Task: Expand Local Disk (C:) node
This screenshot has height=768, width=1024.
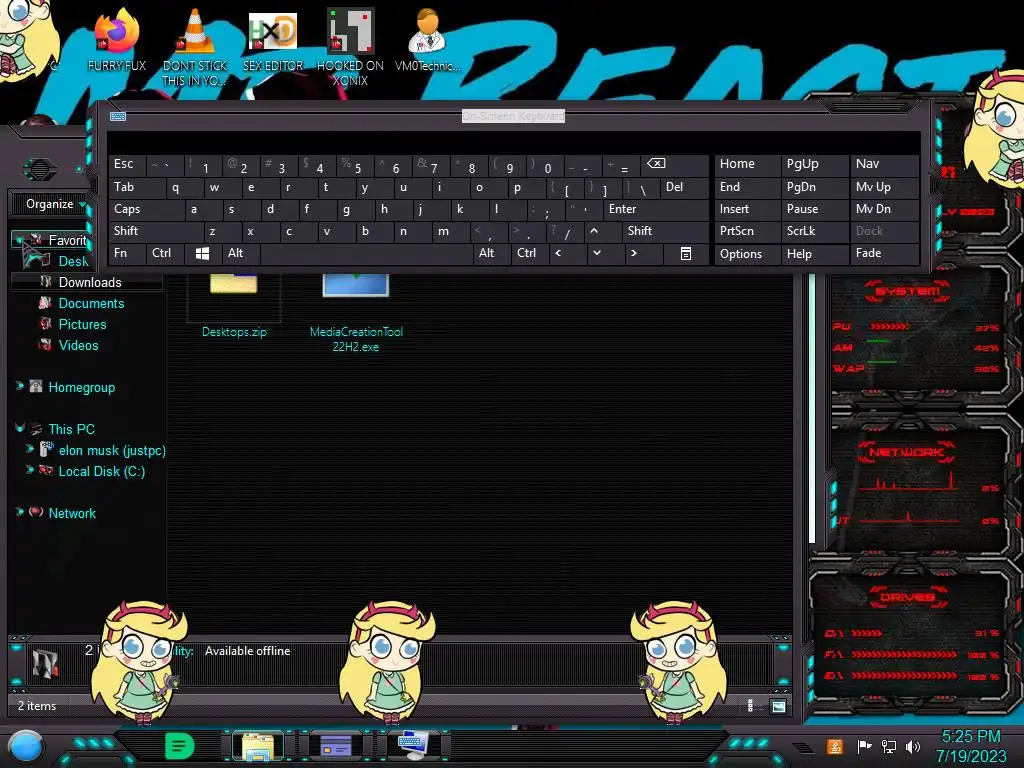Action: coord(29,470)
